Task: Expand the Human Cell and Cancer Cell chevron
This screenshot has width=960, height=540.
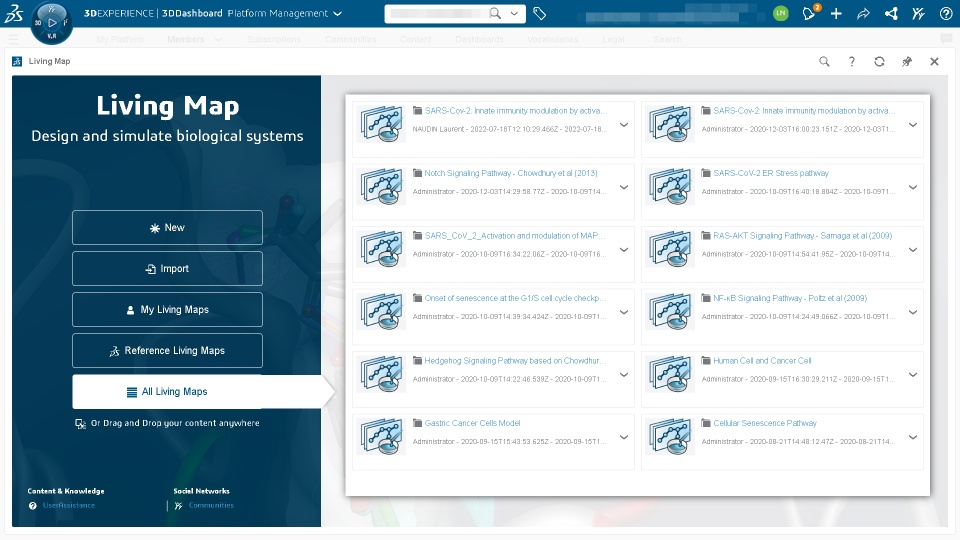Action: (x=913, y=375)
